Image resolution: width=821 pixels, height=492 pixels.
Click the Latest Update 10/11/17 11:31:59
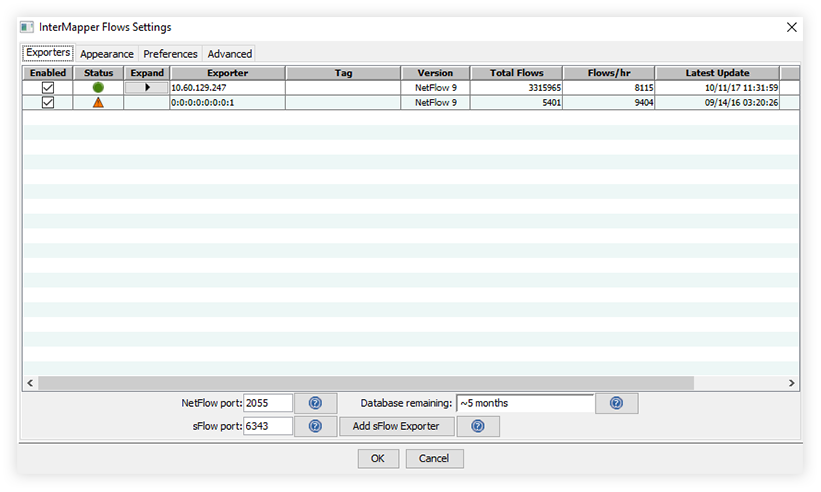click(x=741, y=87)
